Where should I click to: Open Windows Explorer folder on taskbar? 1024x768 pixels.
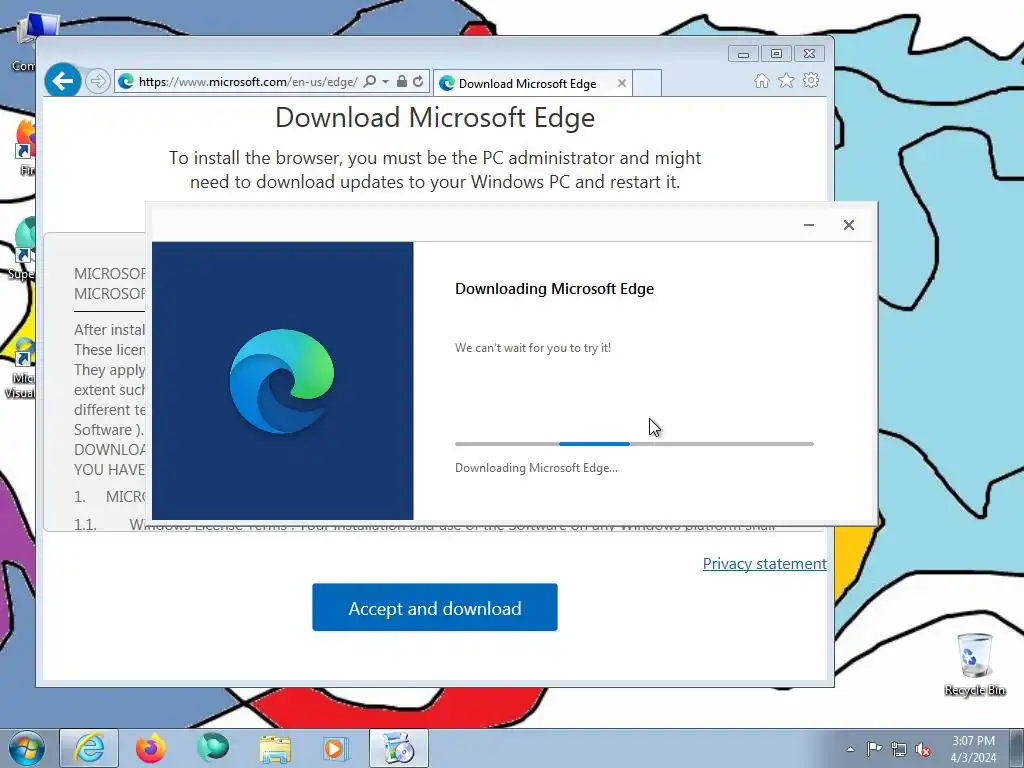[x=275, y=748]
